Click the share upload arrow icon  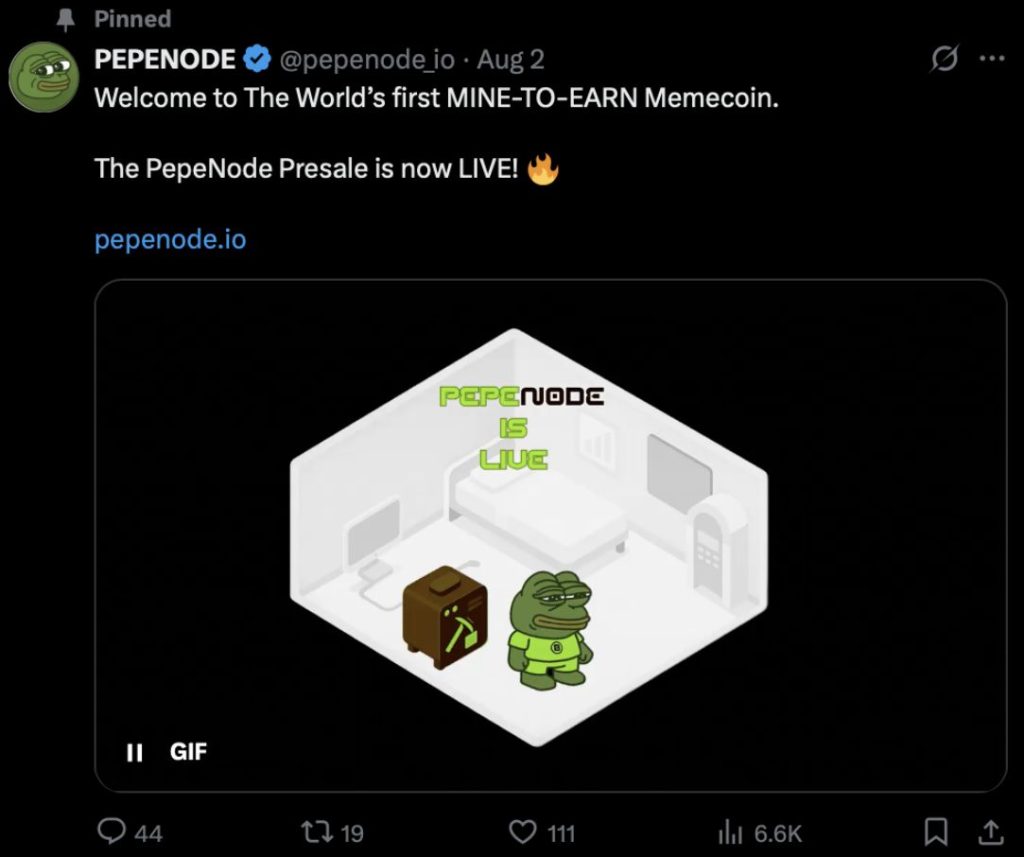[991, 832]
